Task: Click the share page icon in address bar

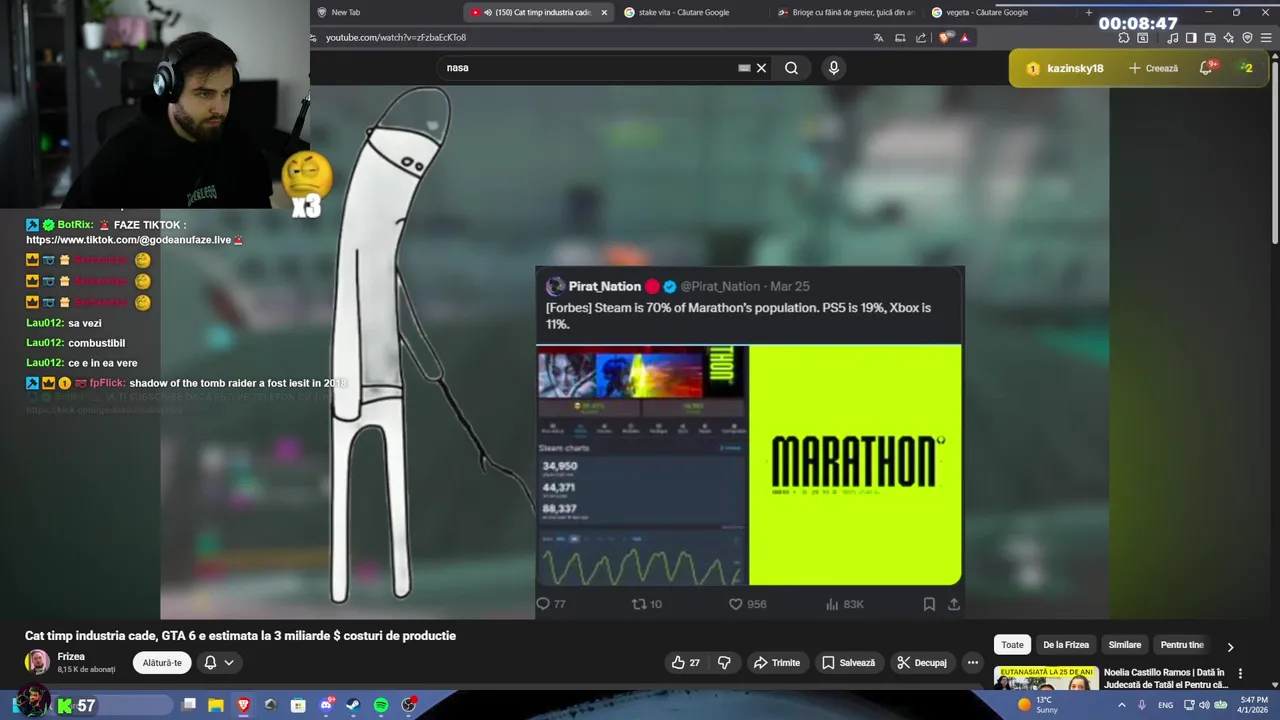Action: [921, 38]
